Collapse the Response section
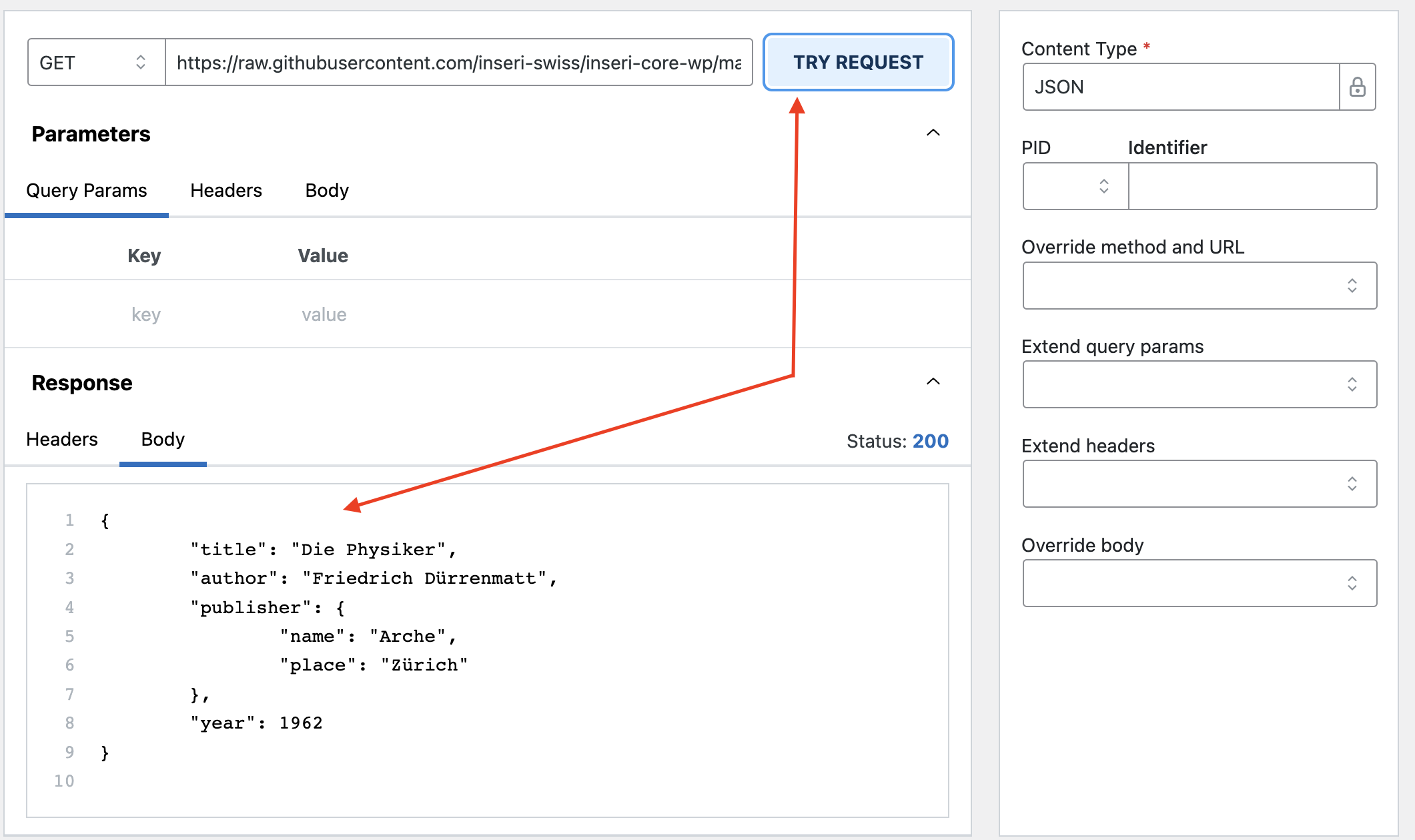The image size is (1415, 840). click(x=934, y=382)
